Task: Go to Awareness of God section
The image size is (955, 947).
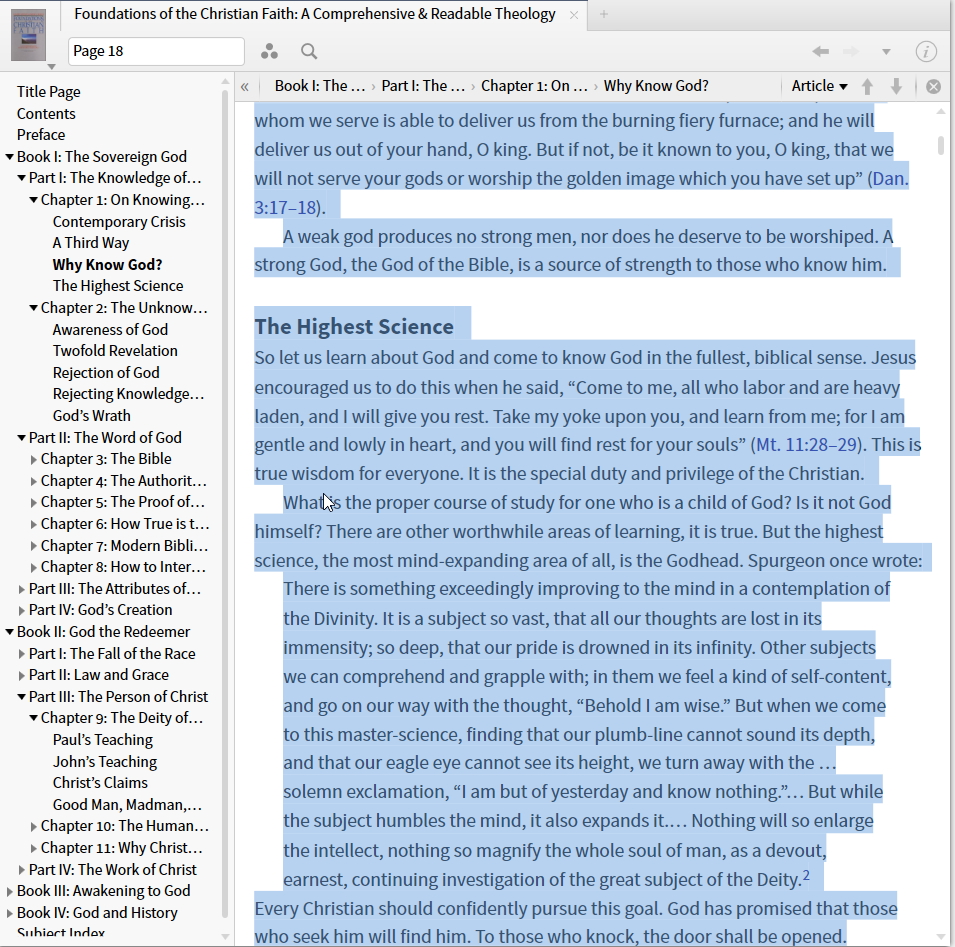Action: pyautogui.click(x=110, y=329)
